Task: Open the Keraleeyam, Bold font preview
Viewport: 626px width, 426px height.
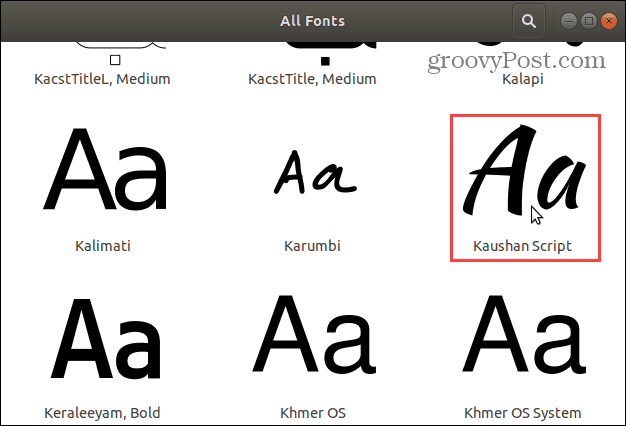Action: [x=105, y=339]
